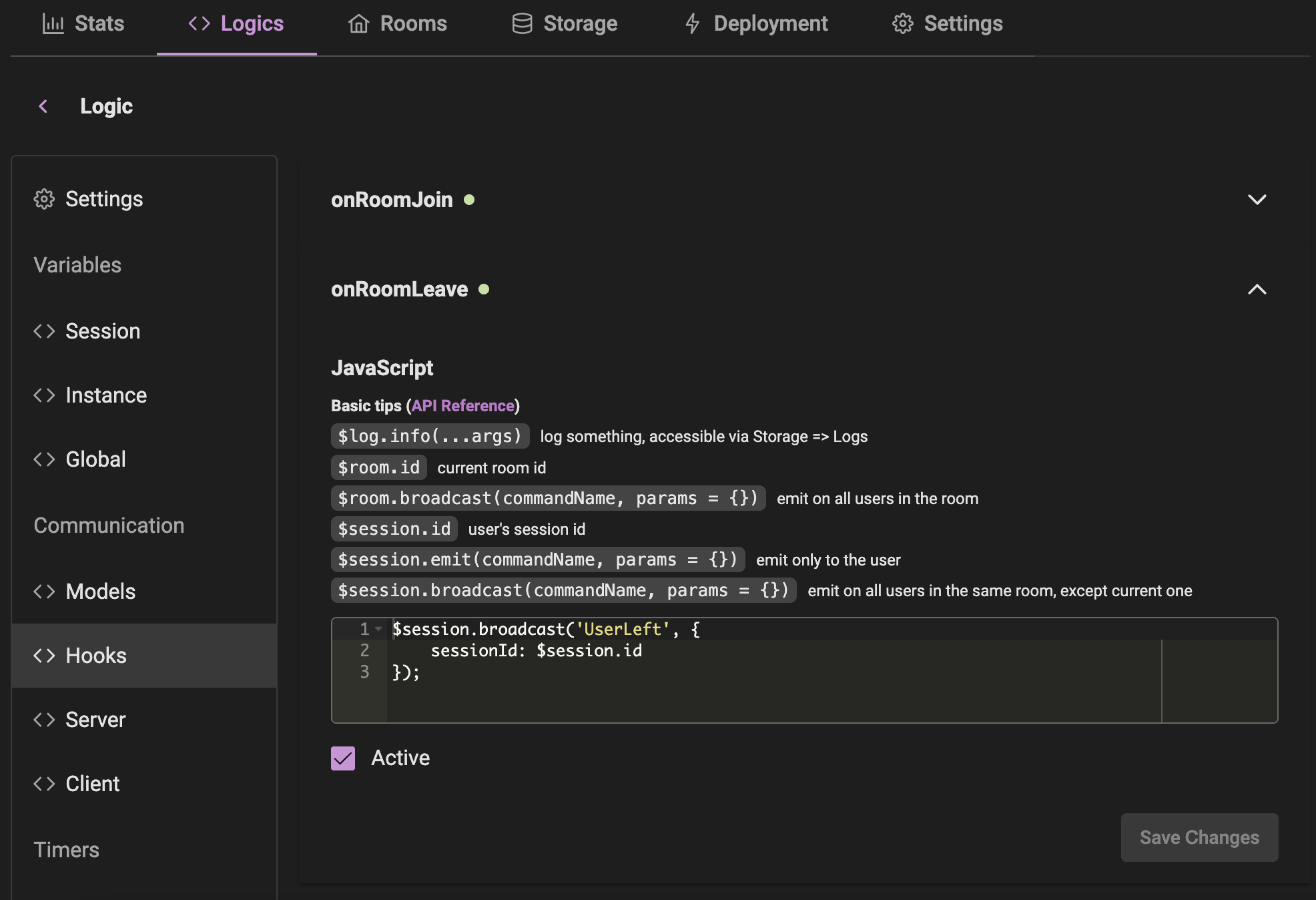The image size is (1316, 900).
Task: Go to the Deployment tab
Action: (757, 24)
